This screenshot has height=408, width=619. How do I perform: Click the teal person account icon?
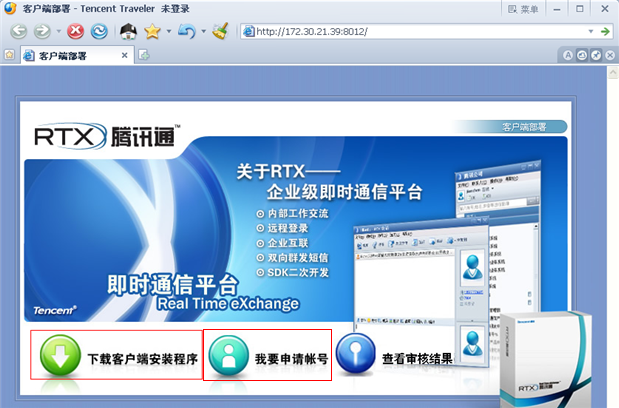pos(229,355)
